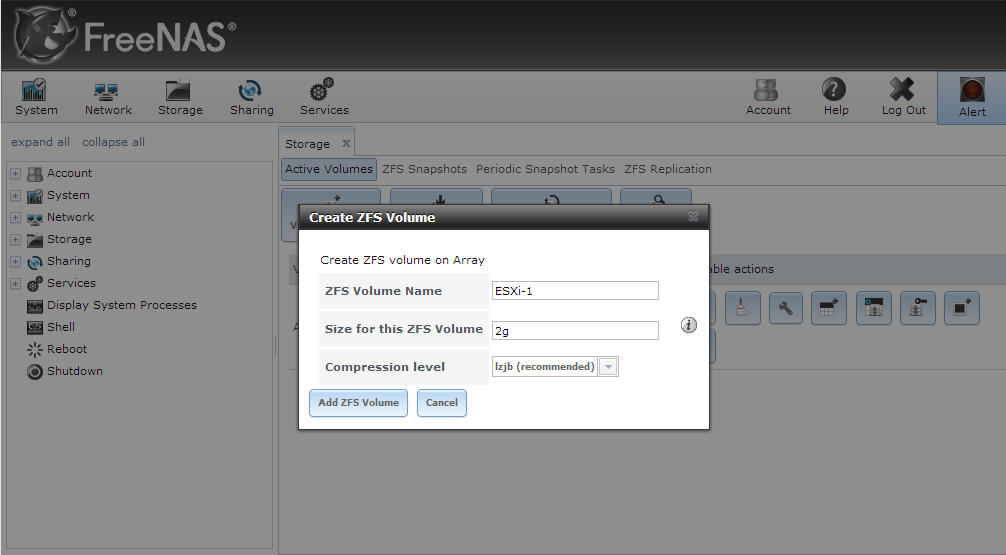The width and height of the screenshot is (1006, 555).
Task: Click the Network label in sidebar tree
Action: point(71,218)
